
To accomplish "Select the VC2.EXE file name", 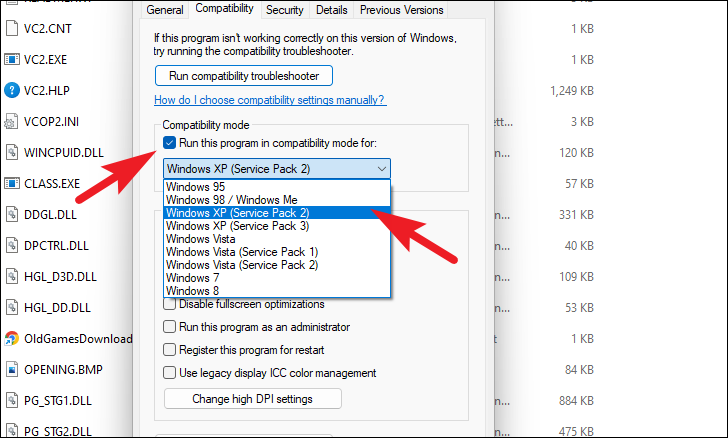I will tap(46, 59).
